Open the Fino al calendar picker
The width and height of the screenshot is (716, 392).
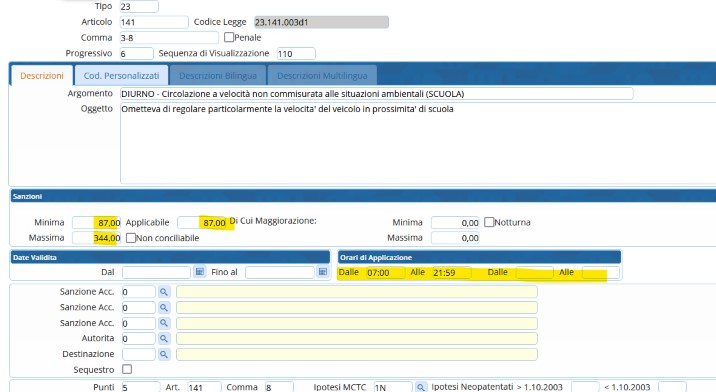322,272
